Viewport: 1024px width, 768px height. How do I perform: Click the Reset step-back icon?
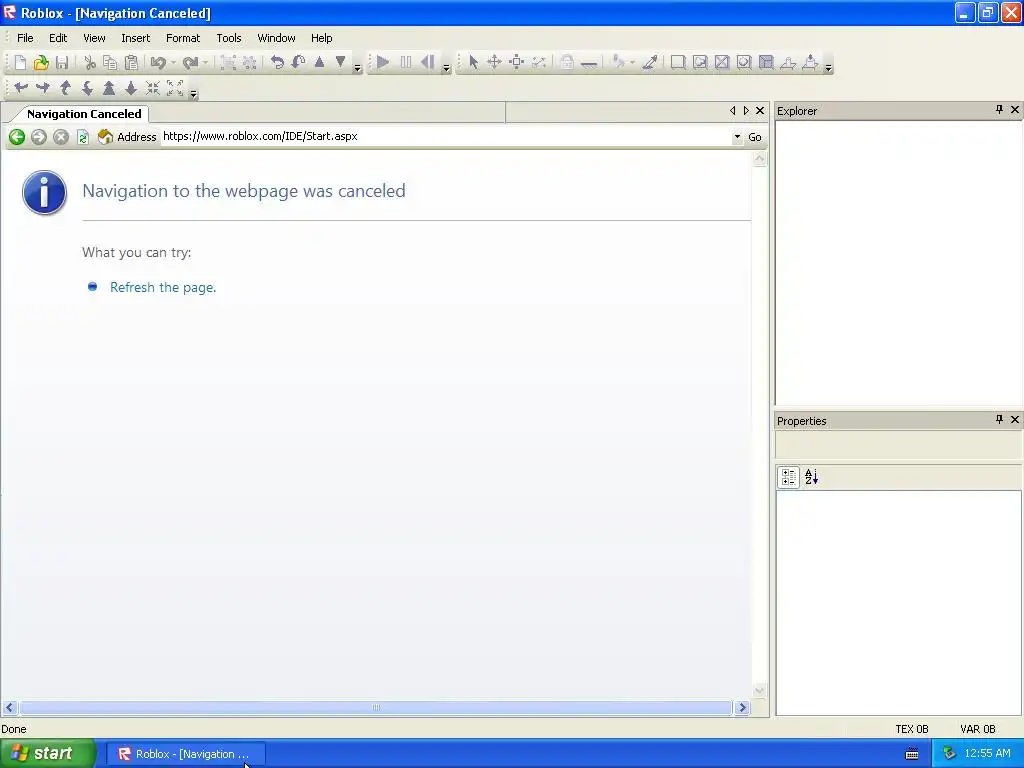pos(428,63)
